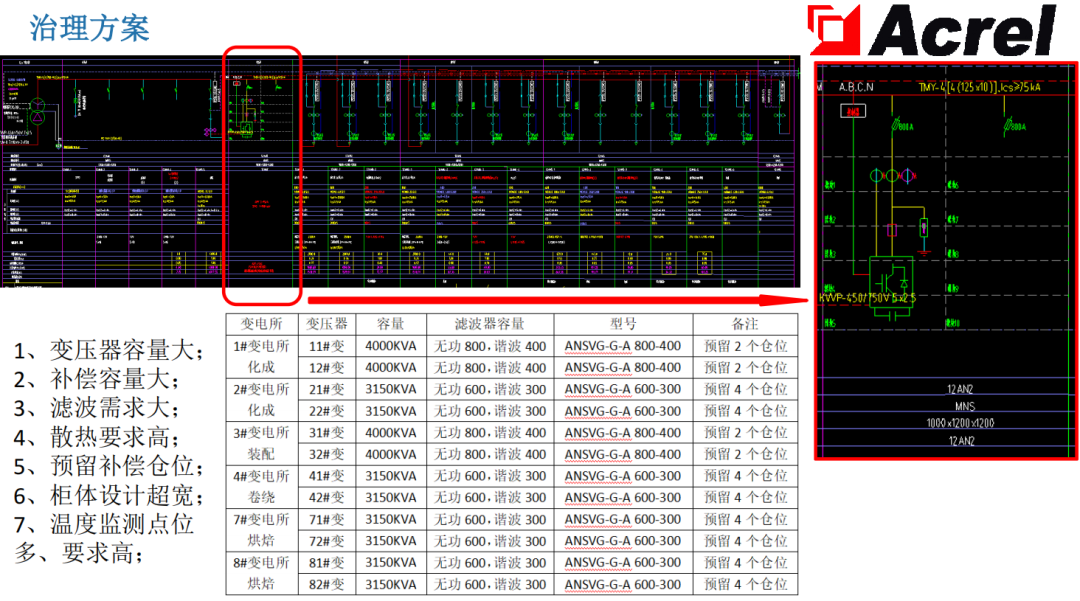The image size is (1080, 601).
Task: Select the 81#变 transformer cell
Action: tap(326, 562)
